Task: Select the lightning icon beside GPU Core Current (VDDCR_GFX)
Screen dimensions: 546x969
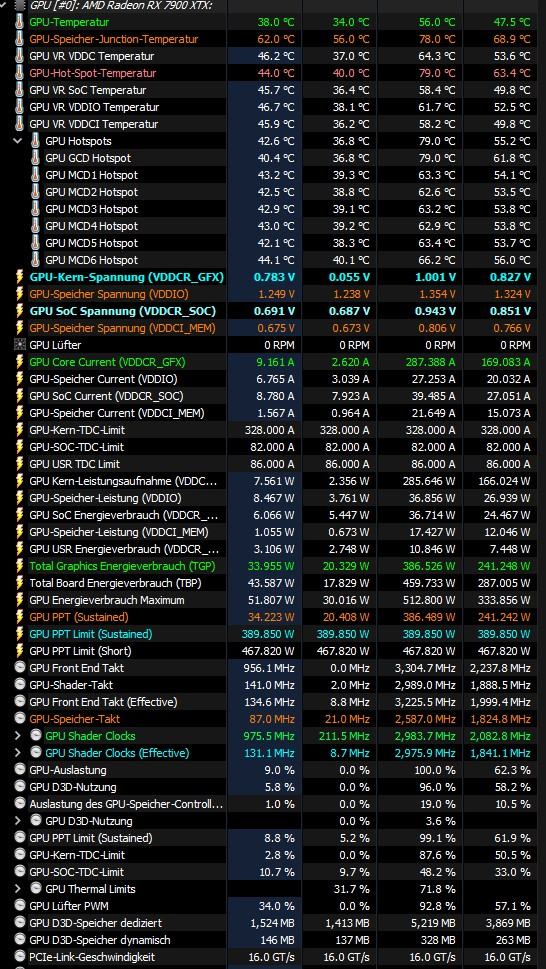Action: pos(20,362)
